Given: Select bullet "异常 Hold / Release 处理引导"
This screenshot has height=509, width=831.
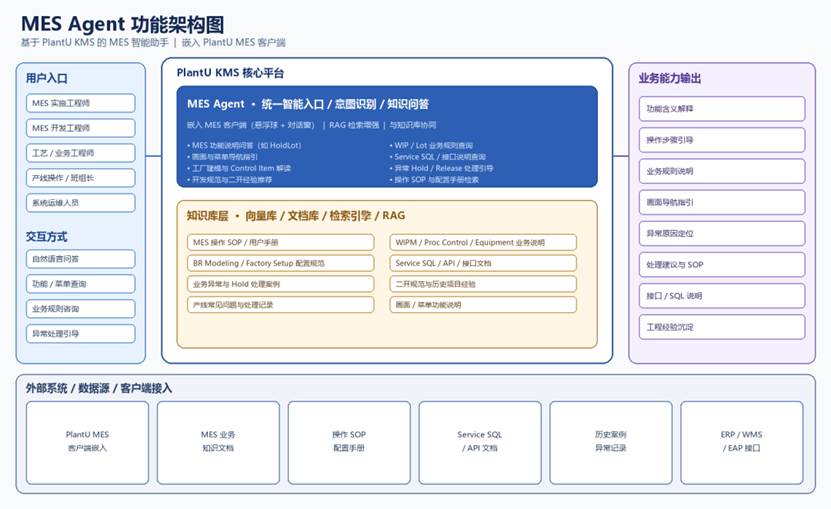Looking at the screenshot, I should click(x=441, y=168).
